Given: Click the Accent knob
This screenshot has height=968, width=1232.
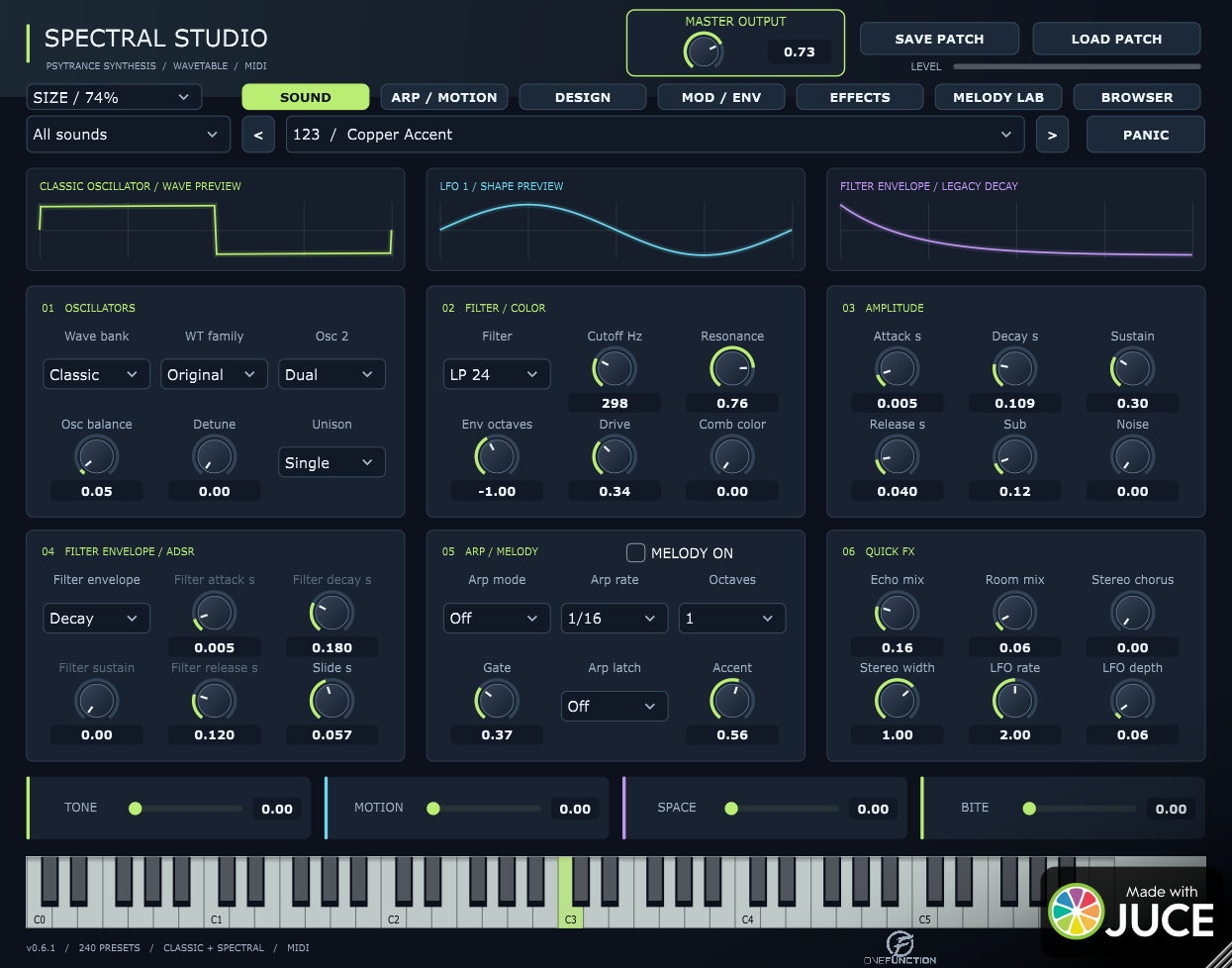Looking at the screenshot, I should tap(732, 701).
